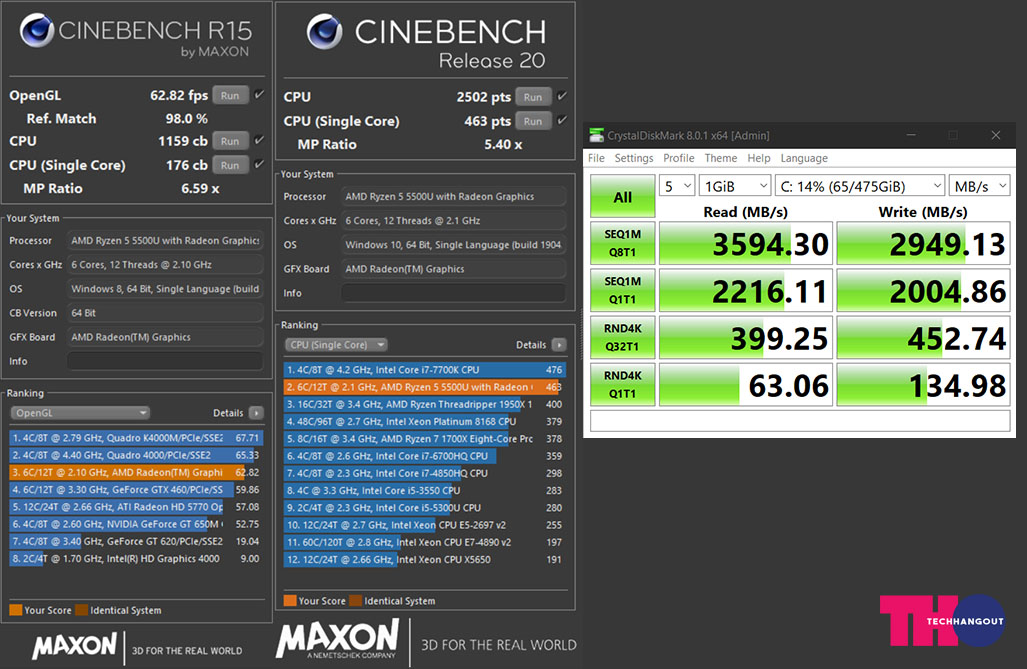Viewport: 1027px width, 669px height.
Task: Select R20 ranking row Ryzen Threadripper 1950X
Action: coord(424,404)
